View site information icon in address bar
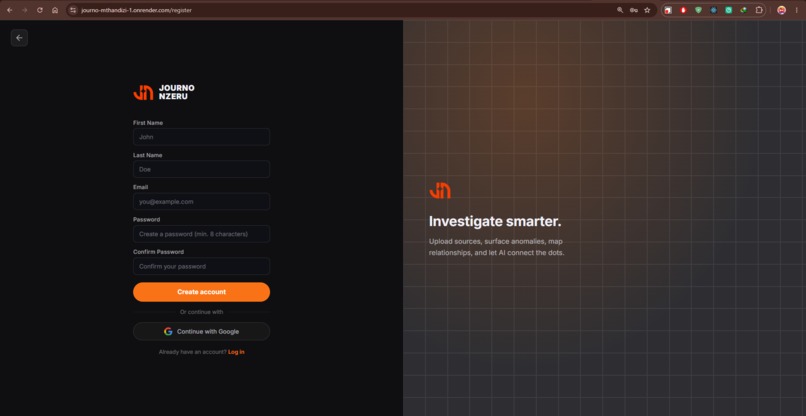The image size is (806, 416). [x=72, y=10]
